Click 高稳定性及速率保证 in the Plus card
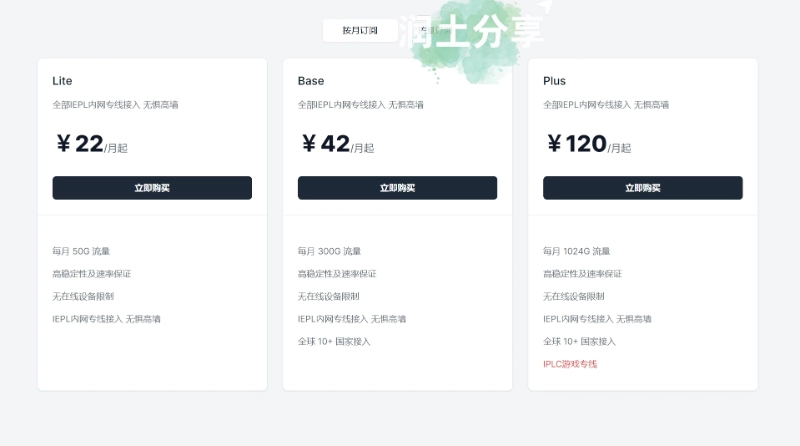Screen dimensions: 800x446 tap(582, 274)
